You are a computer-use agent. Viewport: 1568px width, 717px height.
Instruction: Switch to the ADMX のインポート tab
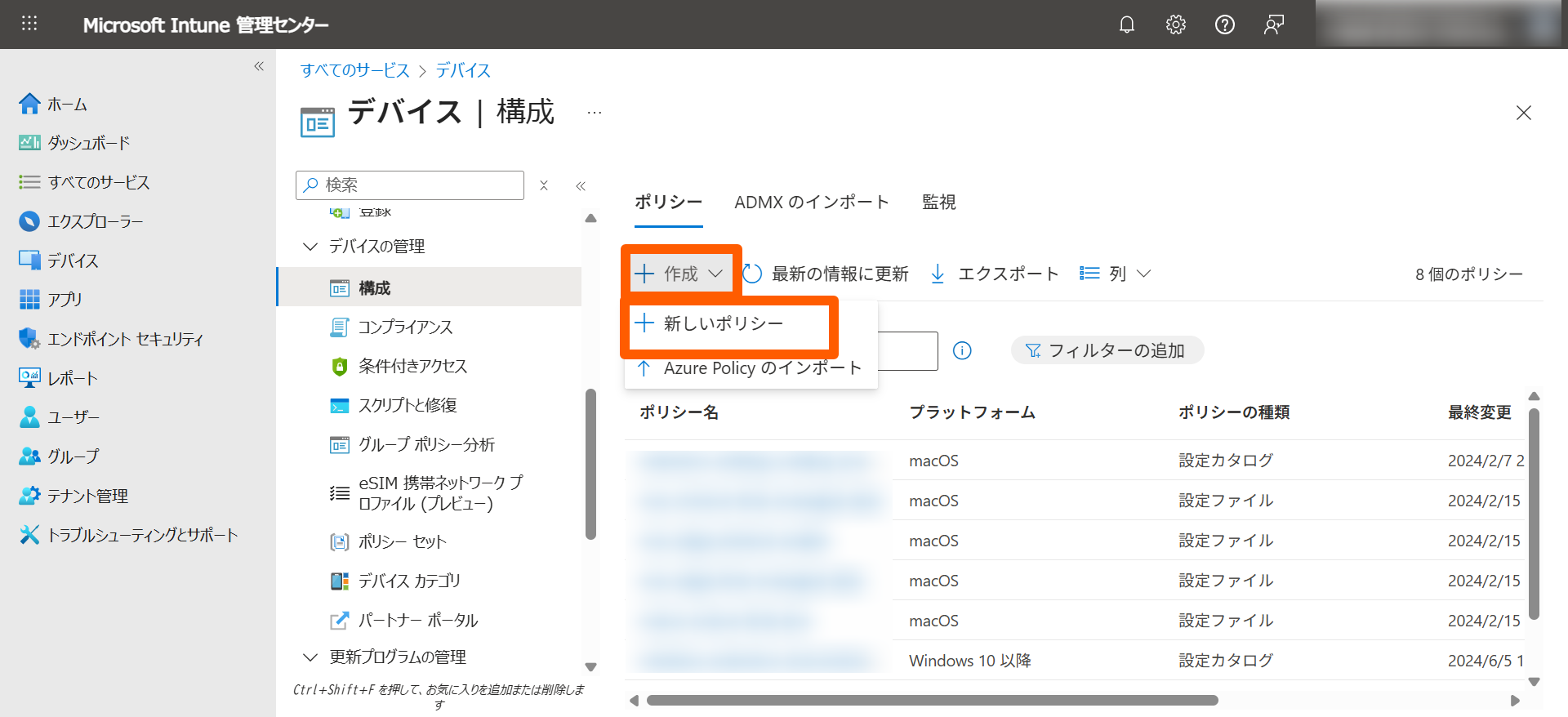pyautogui.click(x=811, y=203)
